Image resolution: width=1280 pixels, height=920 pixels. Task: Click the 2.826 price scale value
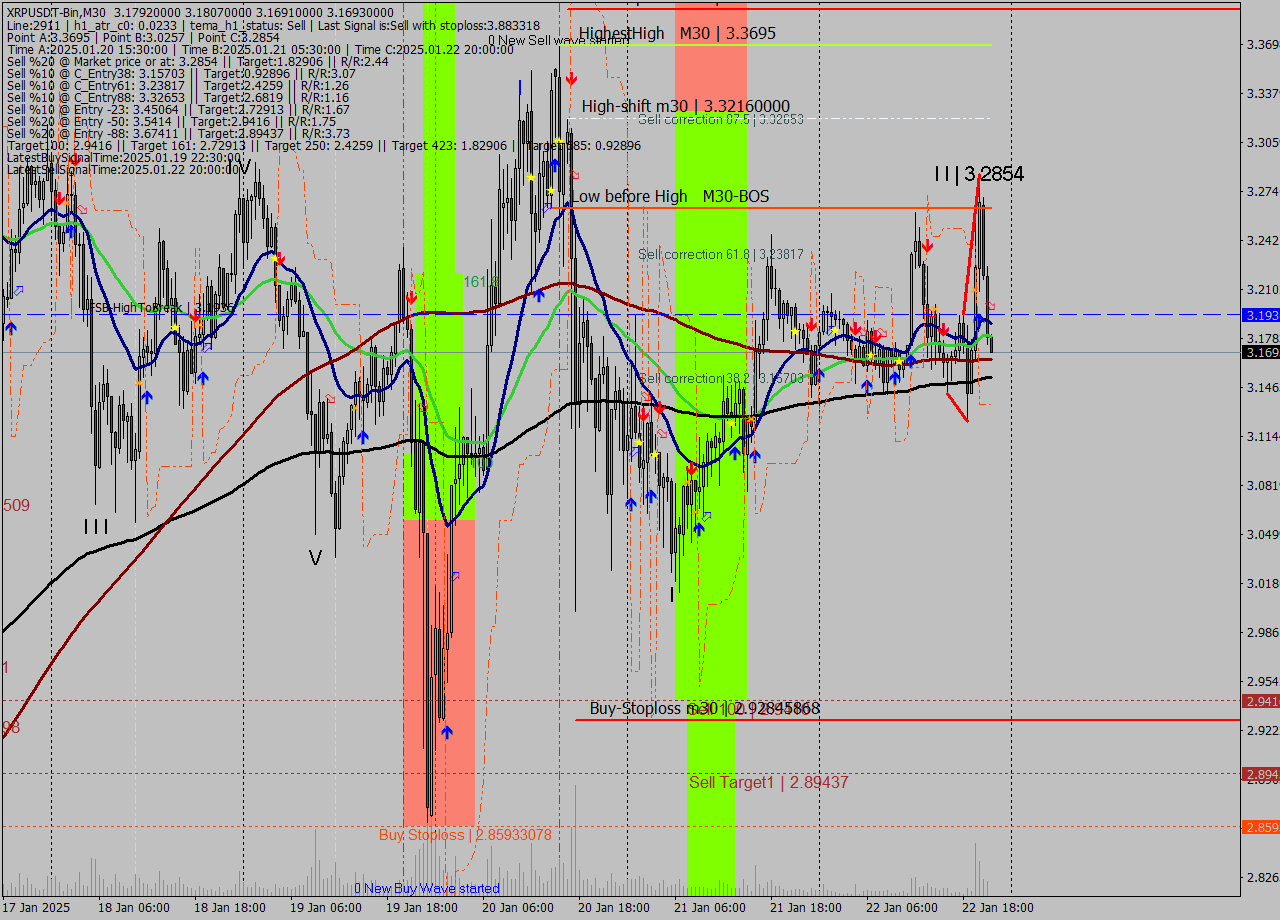pyautogui.click(x=1262, y=878)
